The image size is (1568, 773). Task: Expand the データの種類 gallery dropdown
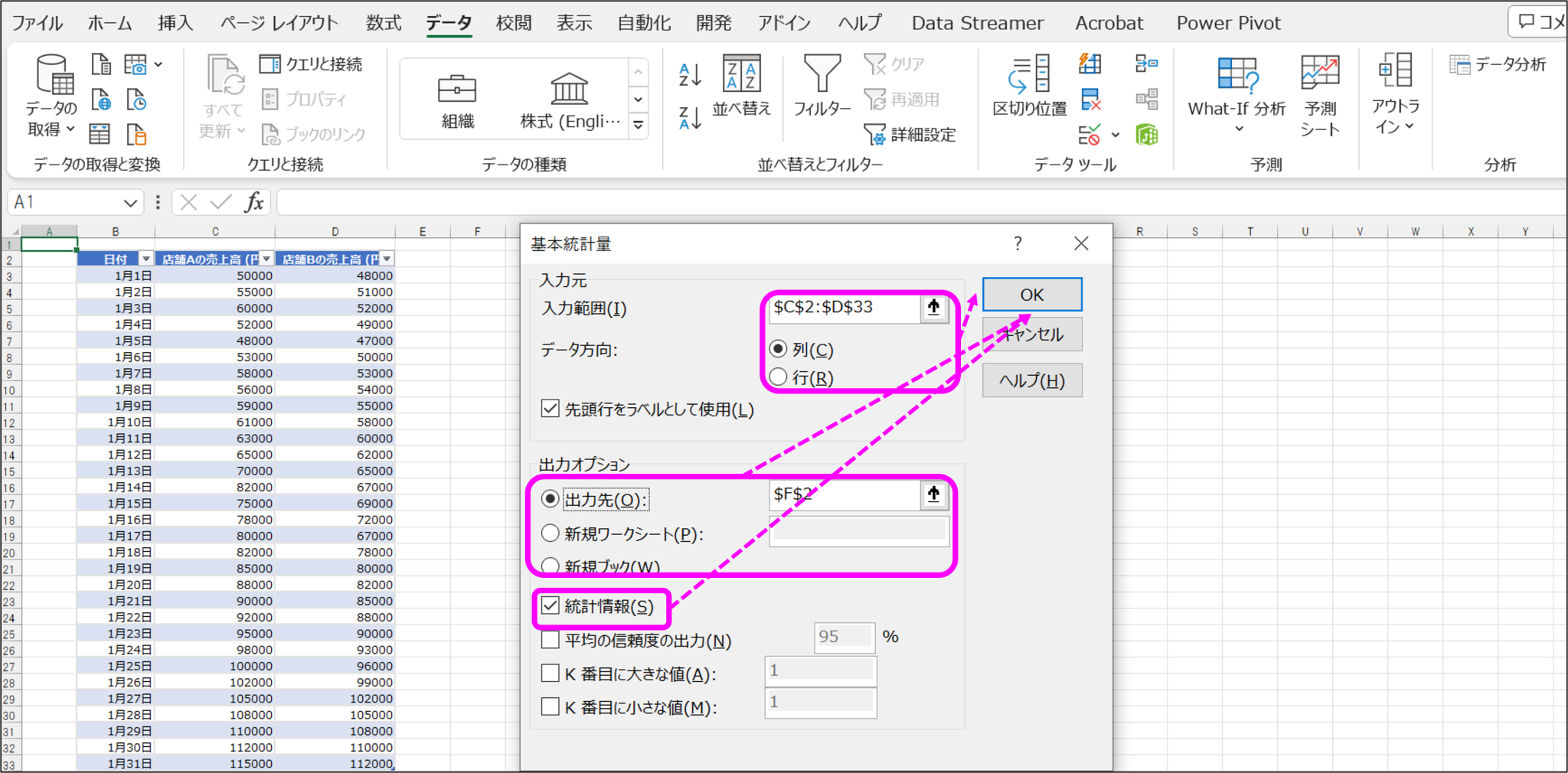(x=638, y=125)
